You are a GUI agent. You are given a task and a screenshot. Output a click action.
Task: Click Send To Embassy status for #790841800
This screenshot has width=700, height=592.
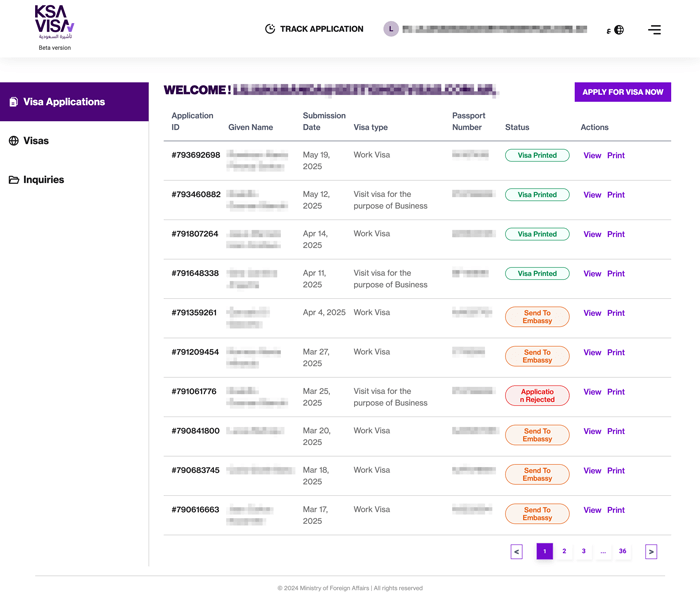point(537,435)
